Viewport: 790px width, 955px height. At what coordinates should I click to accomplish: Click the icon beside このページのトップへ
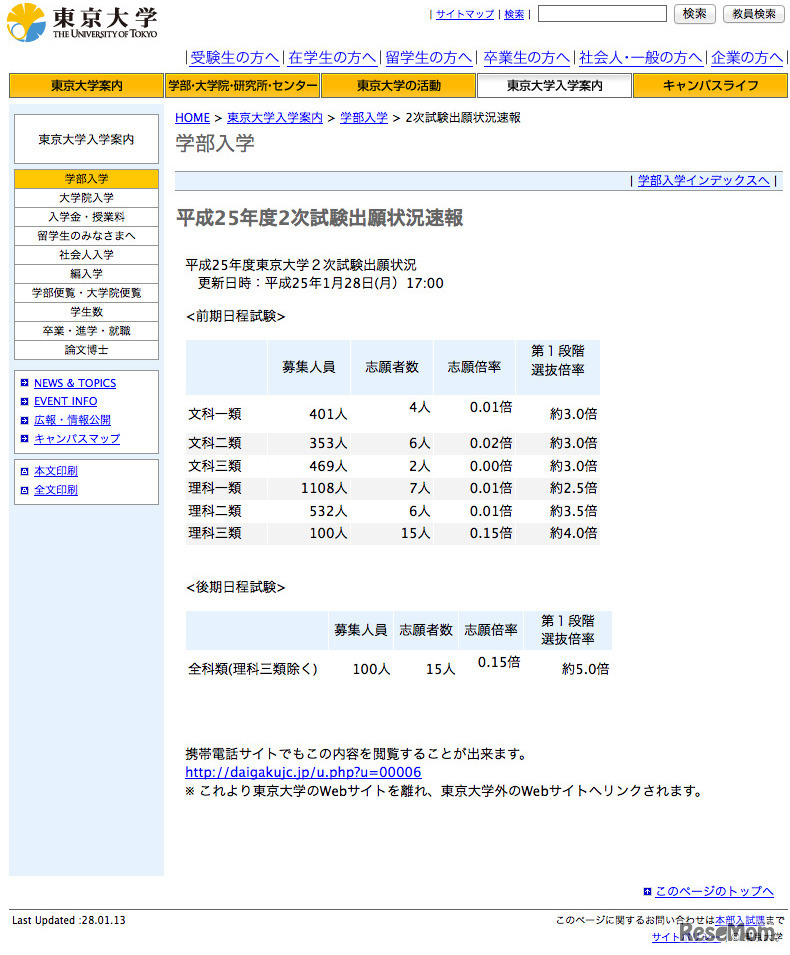(x=647, y=891)
